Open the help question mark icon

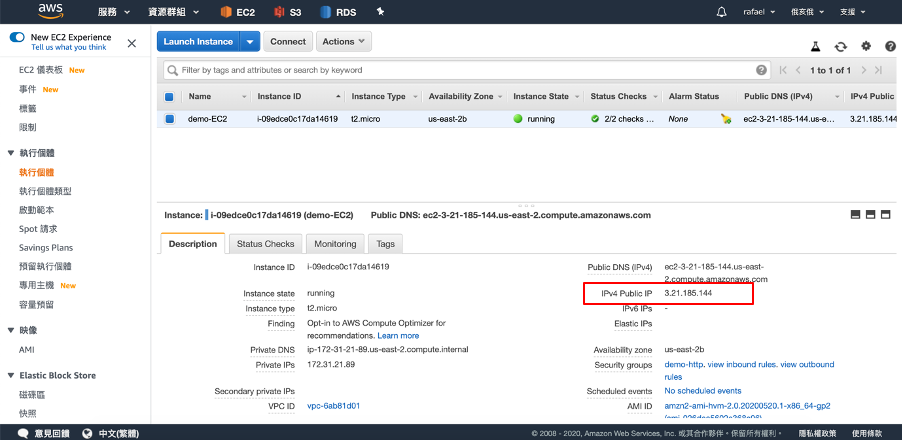890,46
